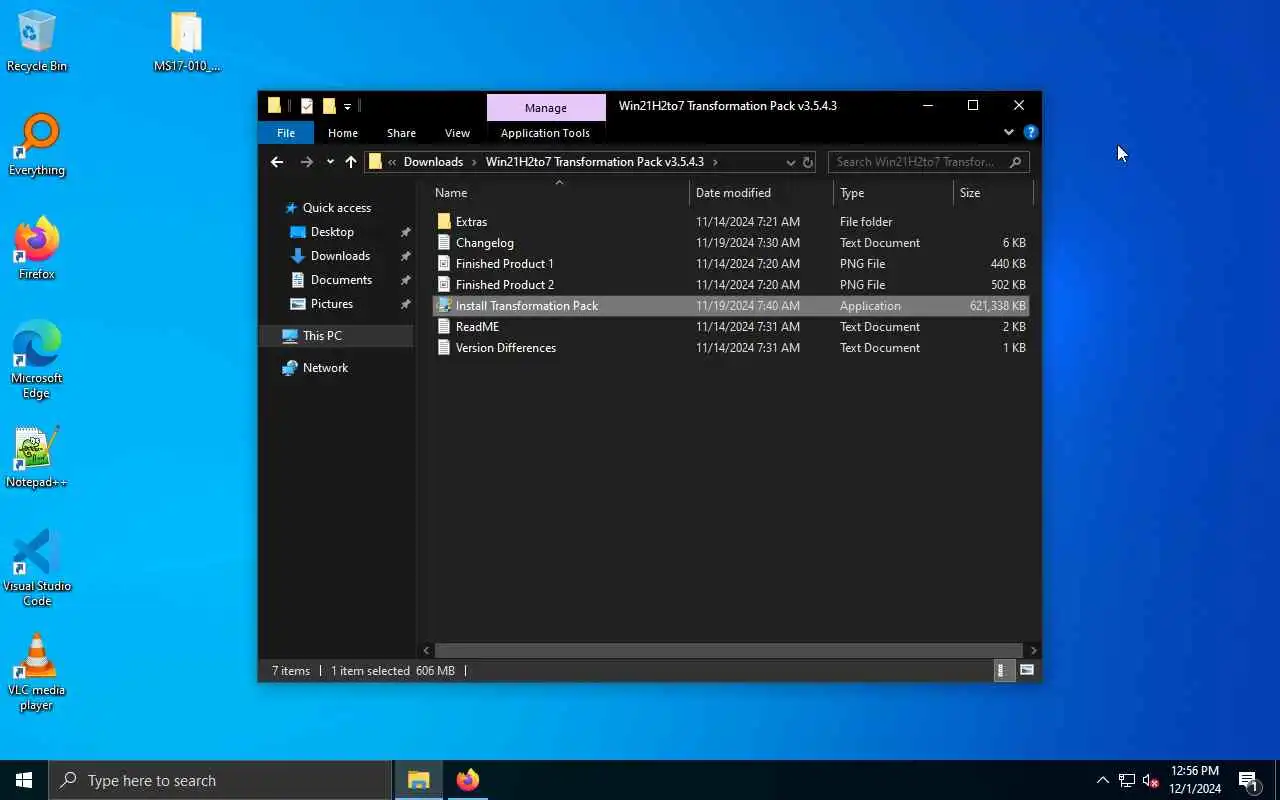
Task: Open the File ribbon menu
Action: point(286,133)
